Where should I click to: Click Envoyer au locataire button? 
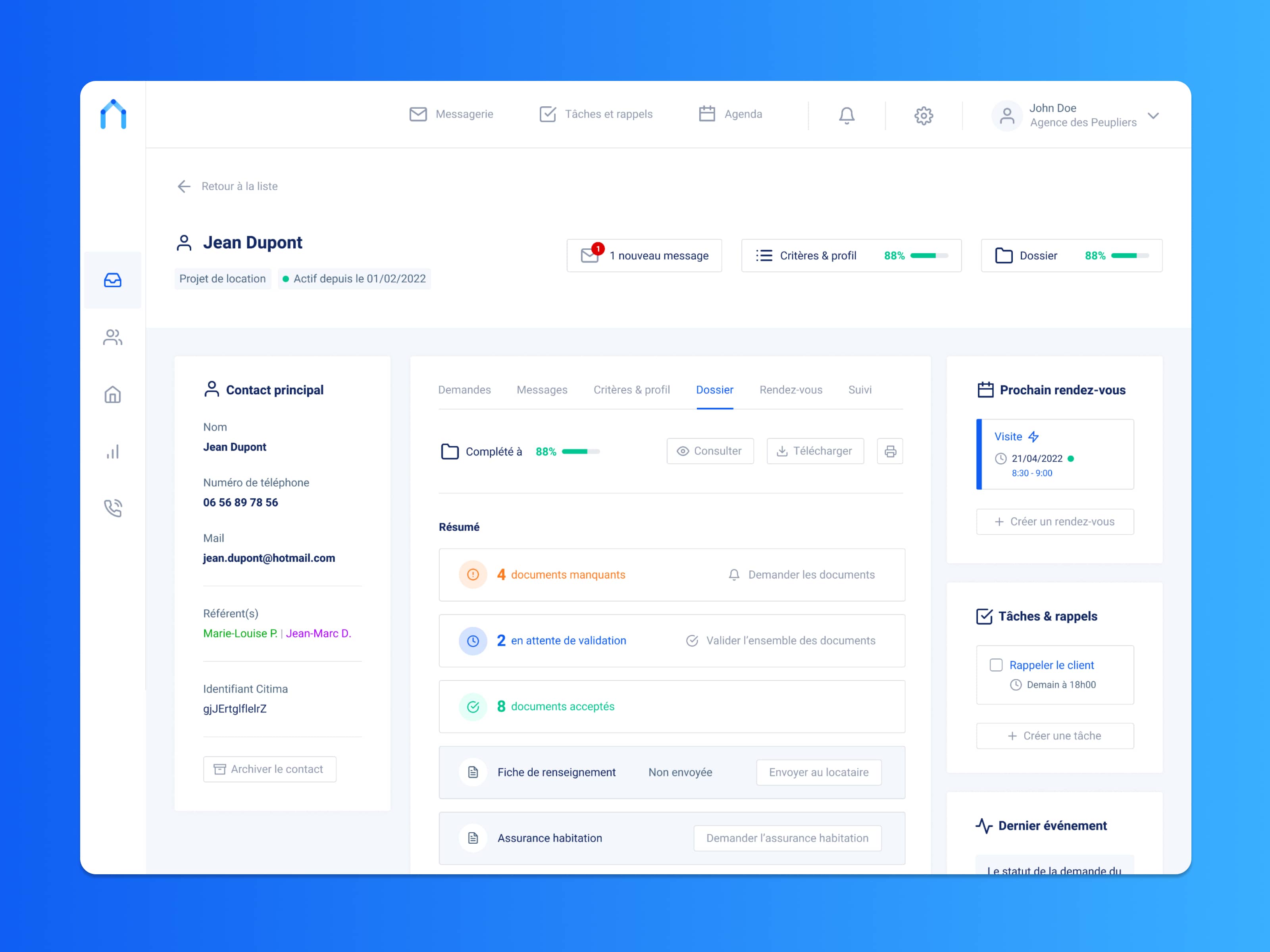pyautogui.click(x=819, y=772)
